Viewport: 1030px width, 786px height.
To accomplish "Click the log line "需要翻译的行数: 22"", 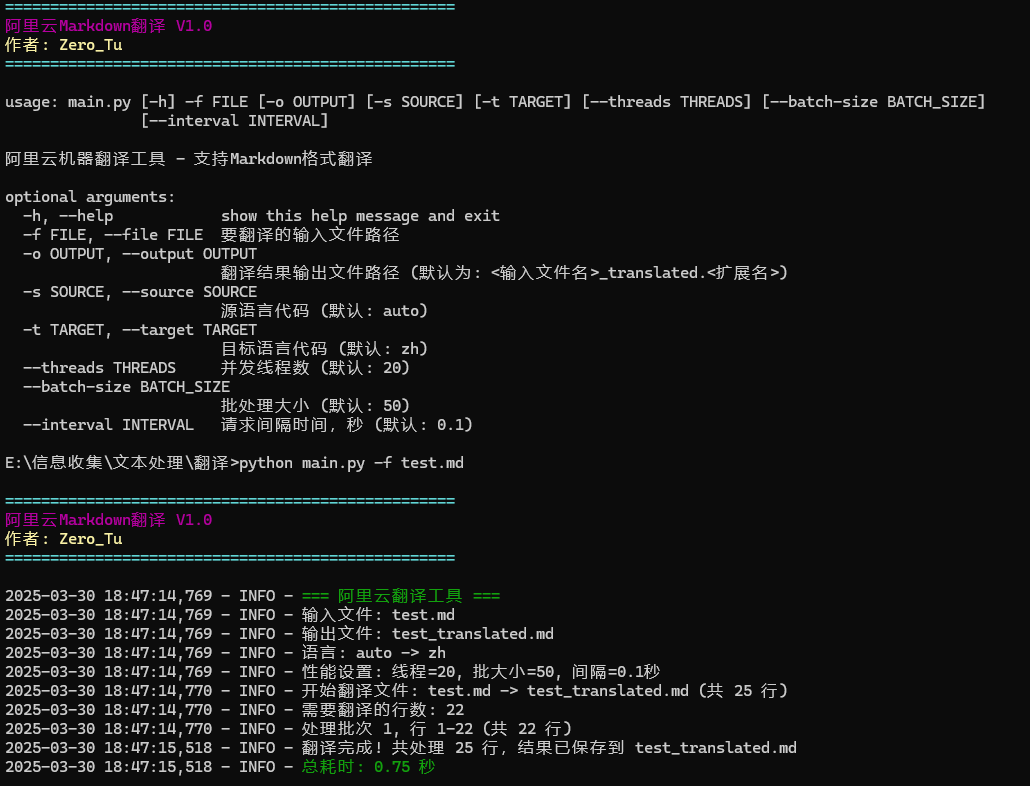I will pos(235,711).
